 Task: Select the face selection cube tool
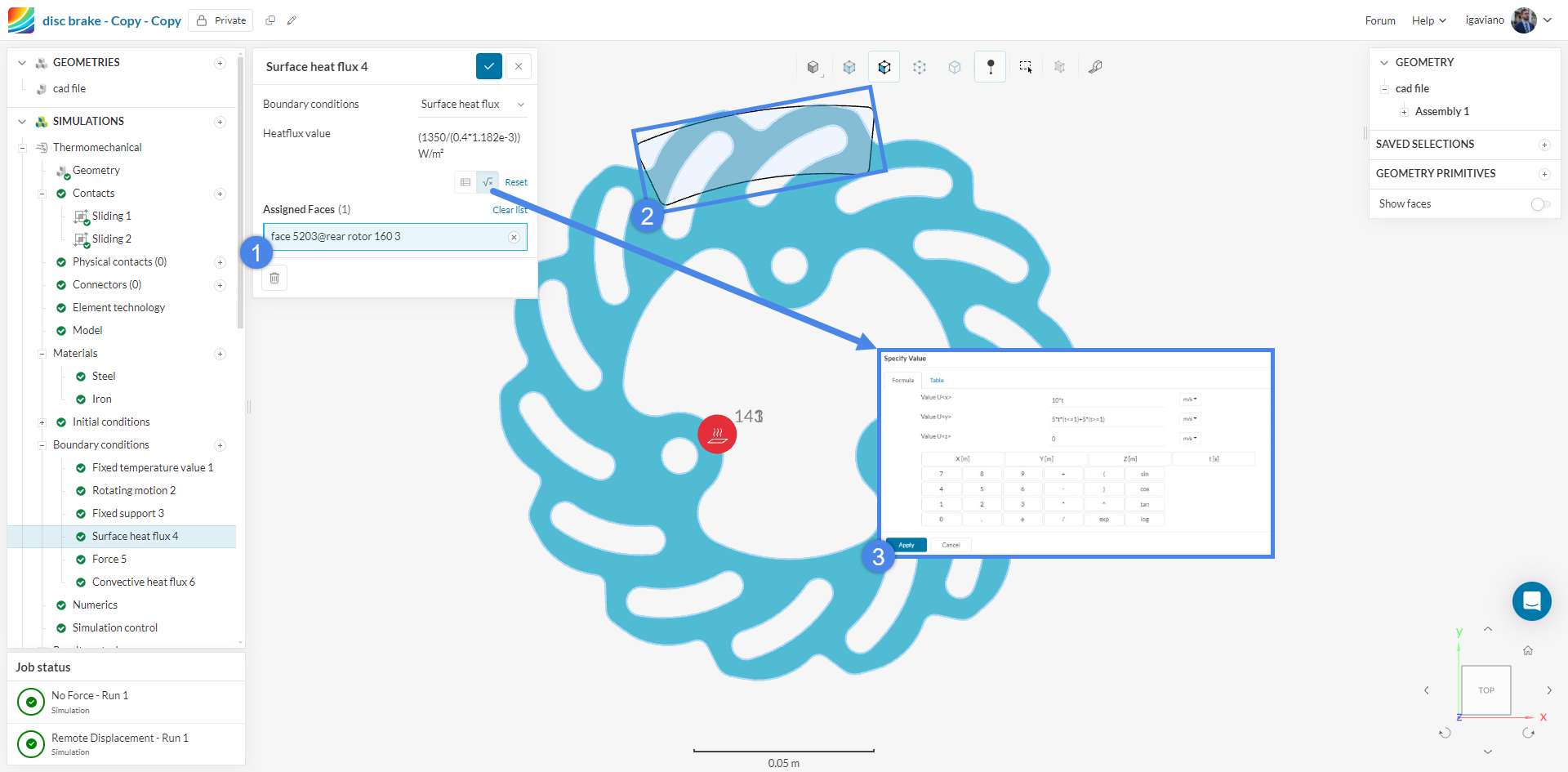884,67
